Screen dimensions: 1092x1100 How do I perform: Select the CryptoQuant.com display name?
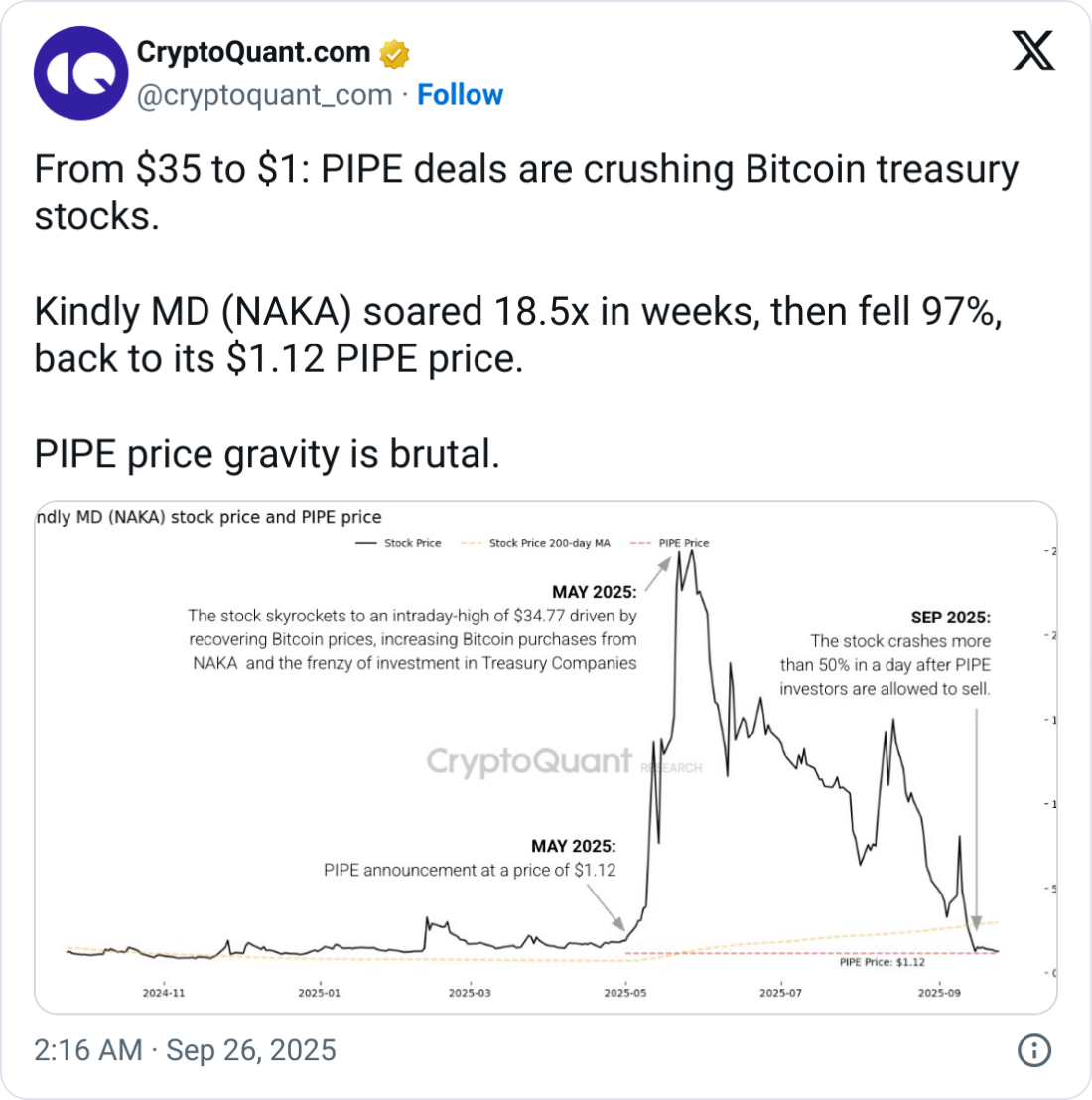[x=253, y=52]
